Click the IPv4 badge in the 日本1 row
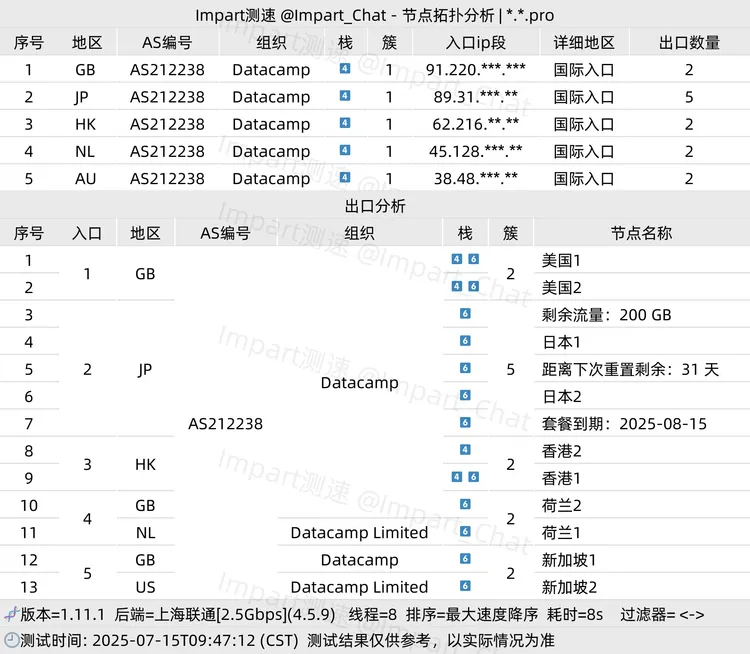 click(465, 341)
